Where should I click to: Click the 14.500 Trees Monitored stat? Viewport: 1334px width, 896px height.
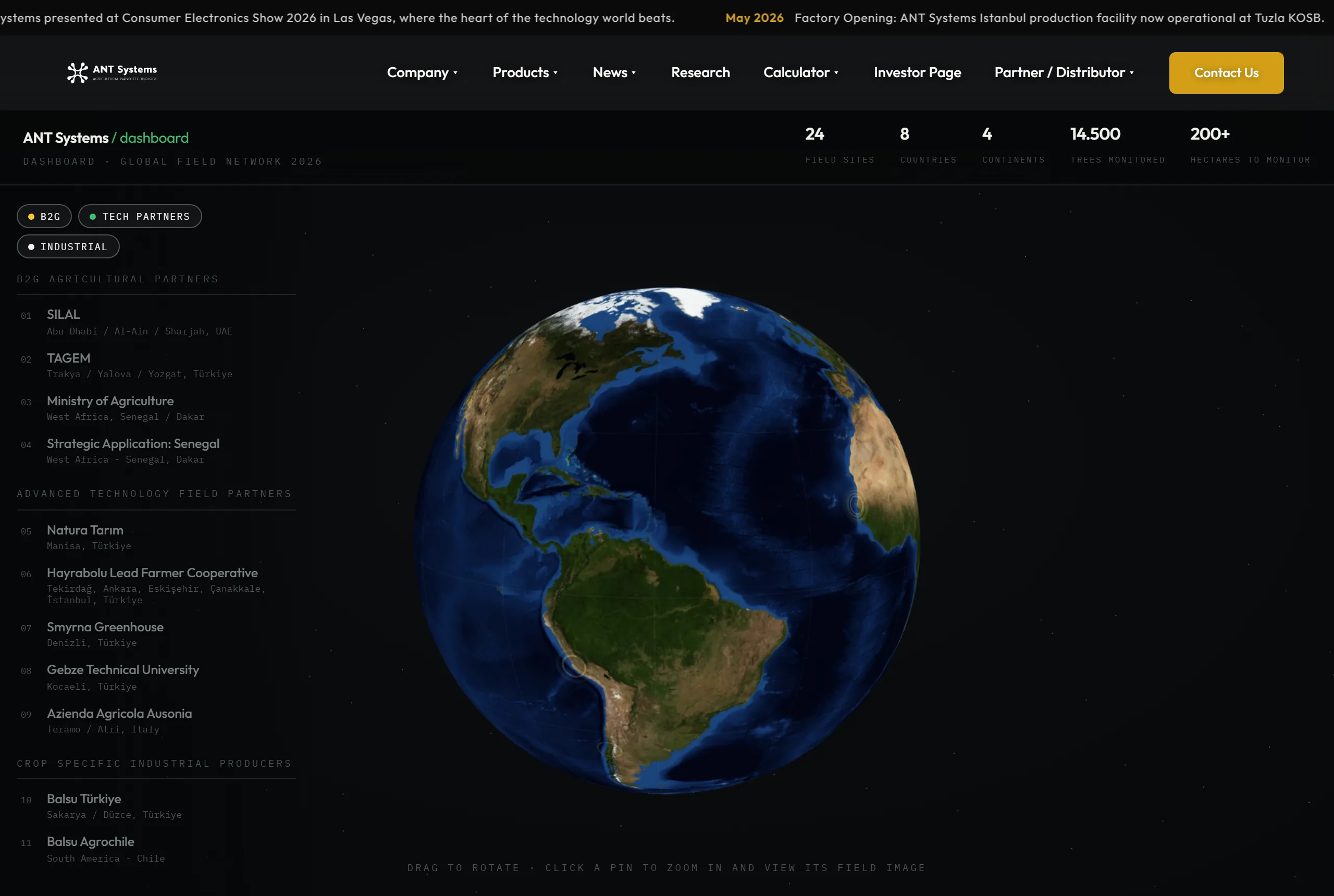1117,145
